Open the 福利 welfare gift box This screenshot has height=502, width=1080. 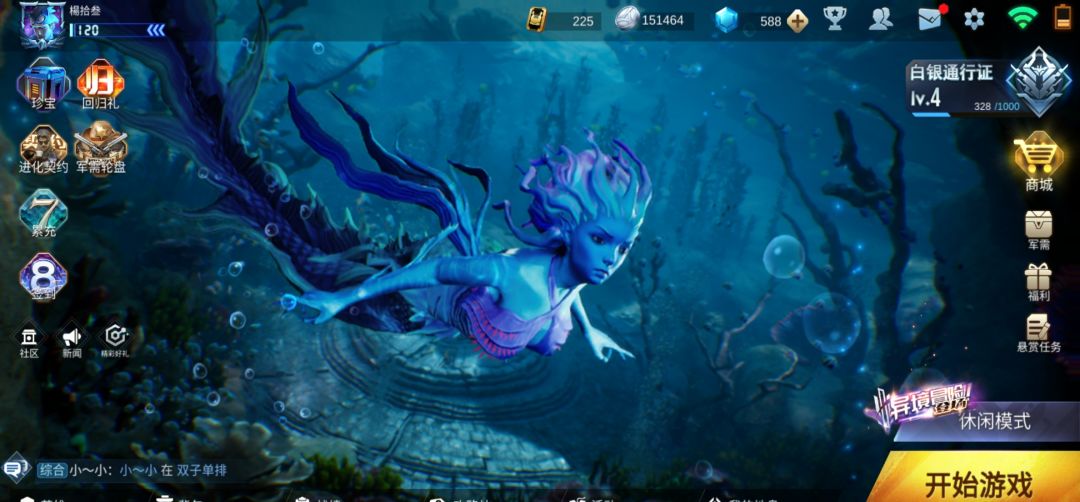pyautogui.click(x=1038, y=283)
